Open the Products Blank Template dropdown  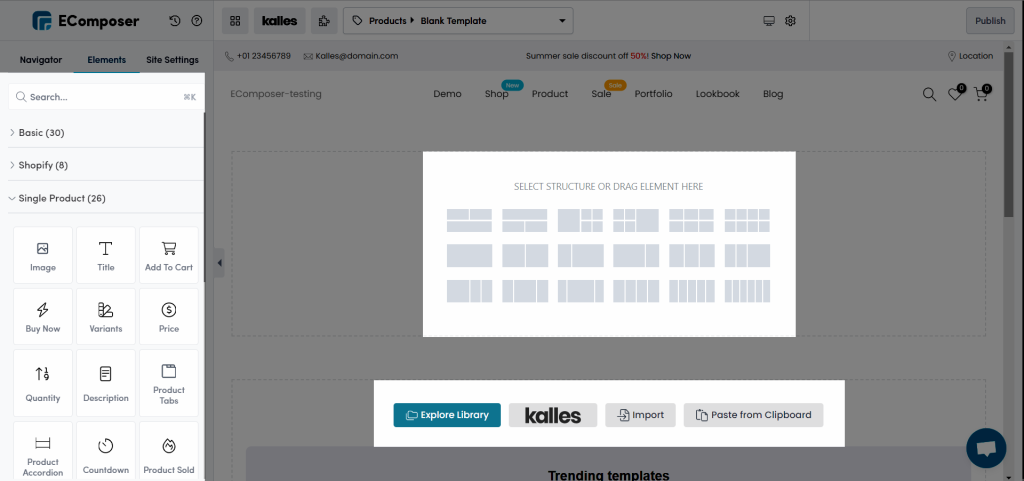click(458, 21)
